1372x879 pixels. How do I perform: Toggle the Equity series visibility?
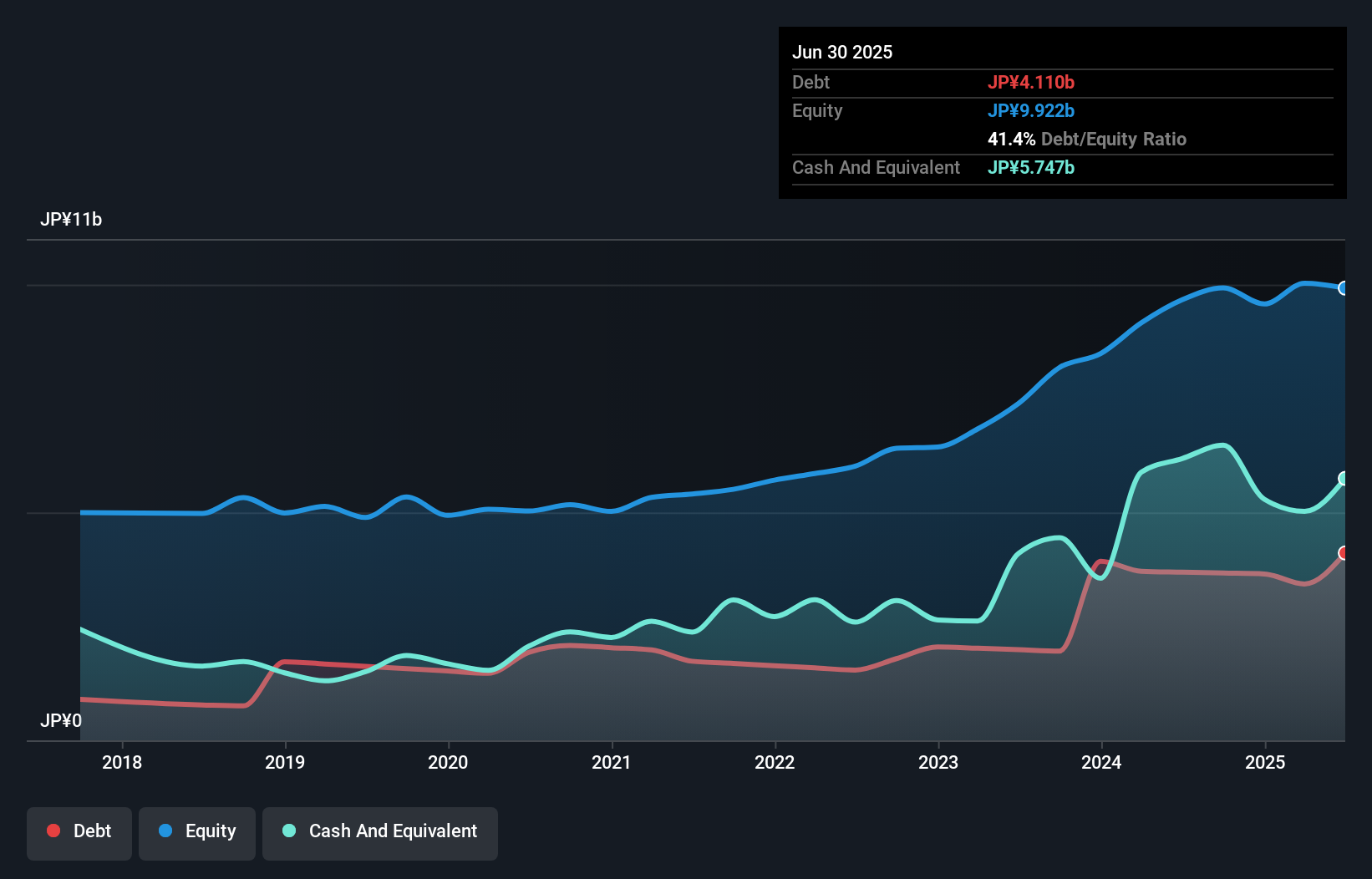pos(197,832)
